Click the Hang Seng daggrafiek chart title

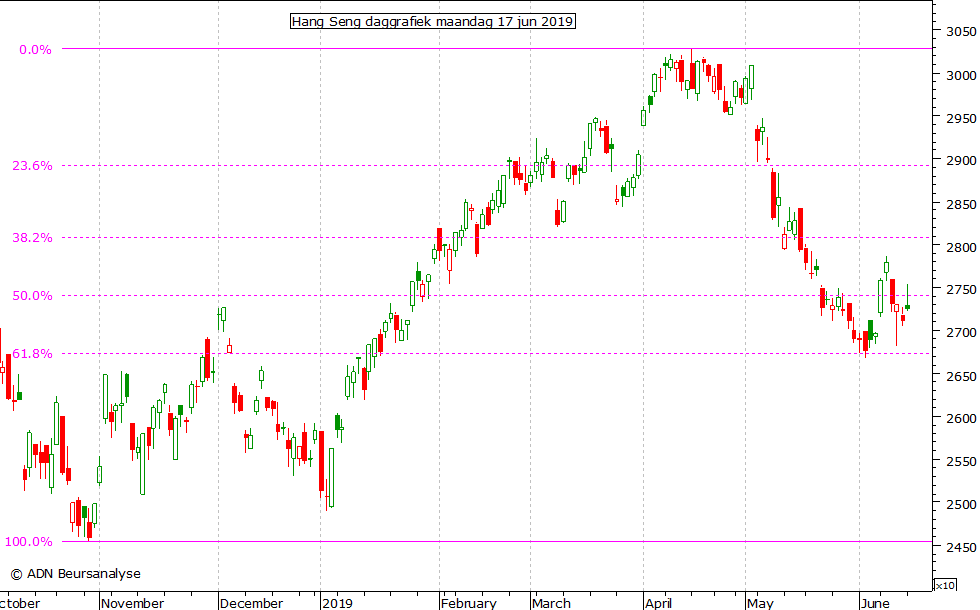click(432, 21)
